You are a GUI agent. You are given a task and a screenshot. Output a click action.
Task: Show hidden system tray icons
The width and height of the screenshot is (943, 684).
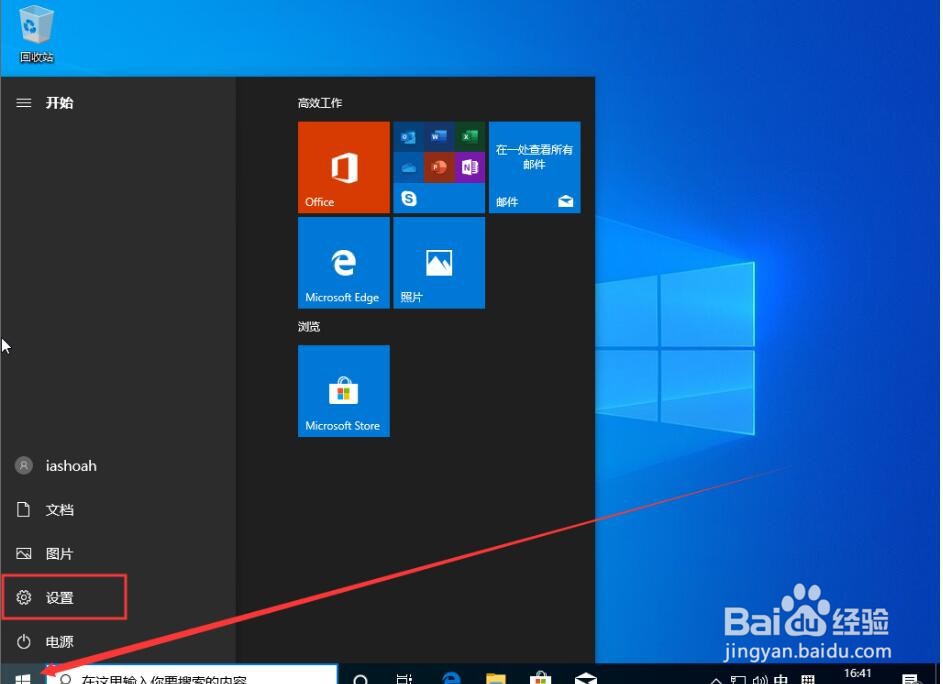(x=716, y=679)
